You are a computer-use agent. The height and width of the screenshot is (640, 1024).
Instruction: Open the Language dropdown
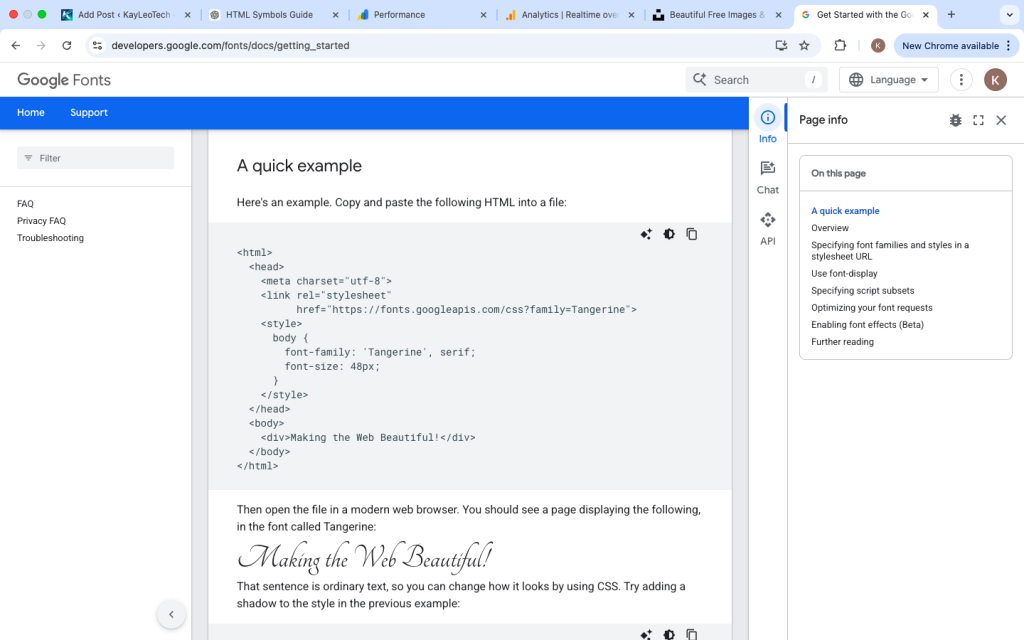(x=889, y=80)
